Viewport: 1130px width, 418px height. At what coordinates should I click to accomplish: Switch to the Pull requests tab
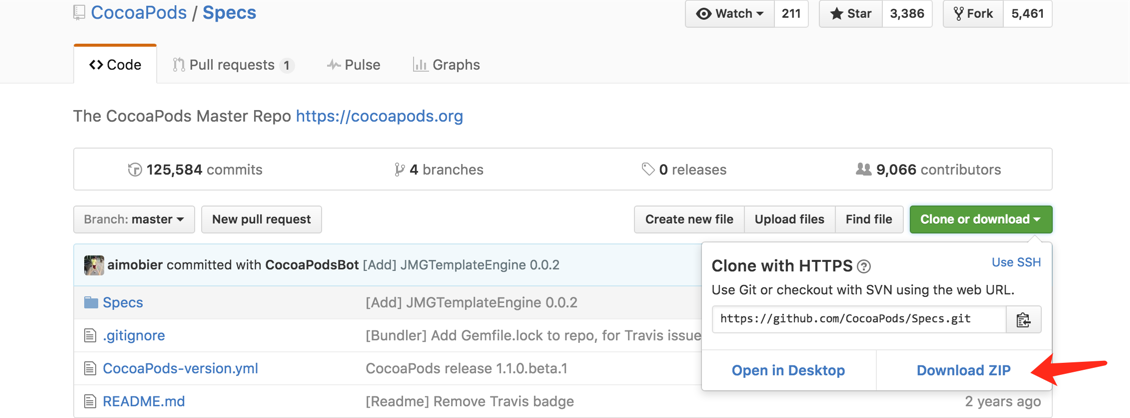click(232, 65)
